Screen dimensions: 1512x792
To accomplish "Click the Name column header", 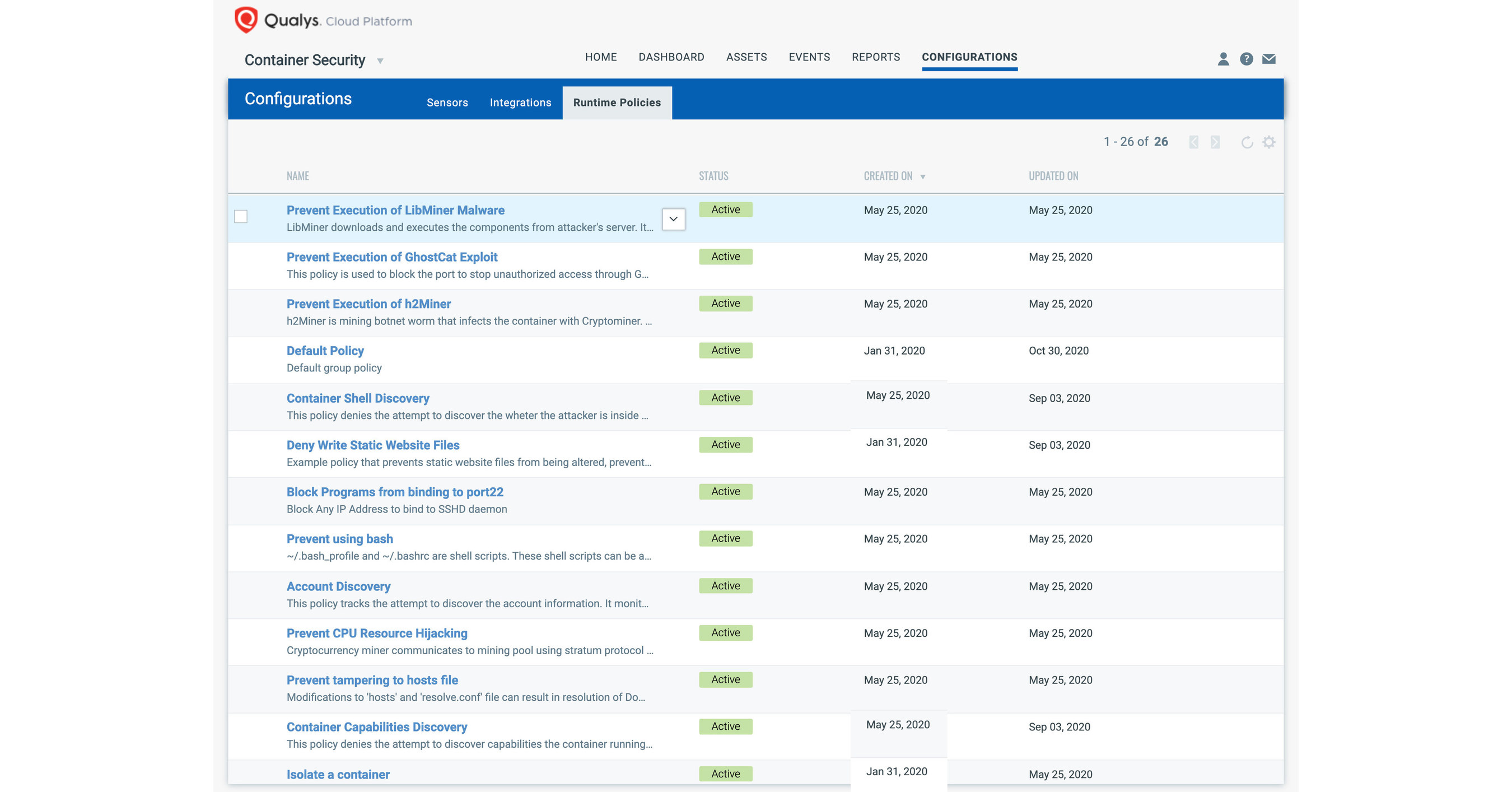I will (297, 175).
